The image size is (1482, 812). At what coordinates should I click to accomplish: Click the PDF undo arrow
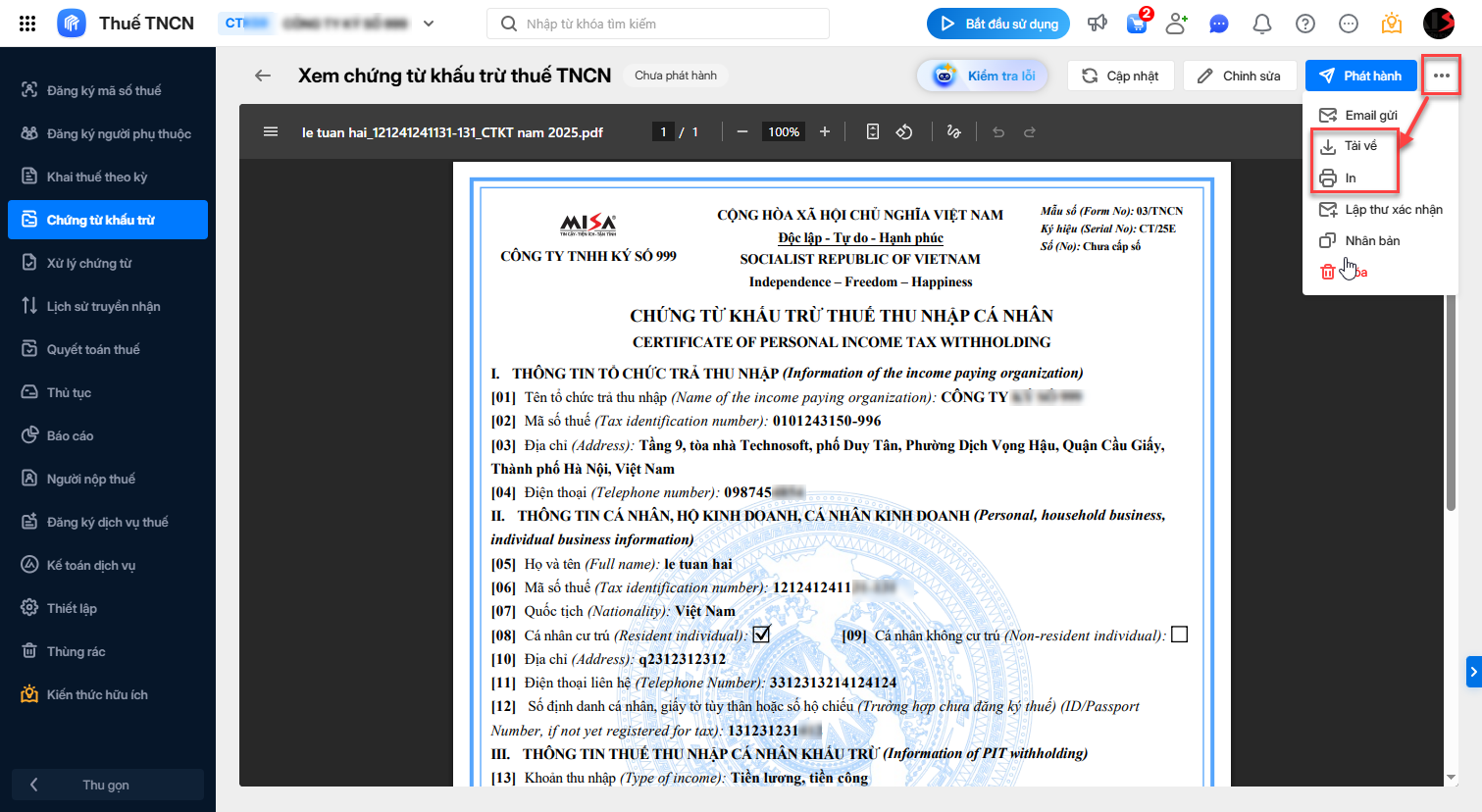click(998, 131)
